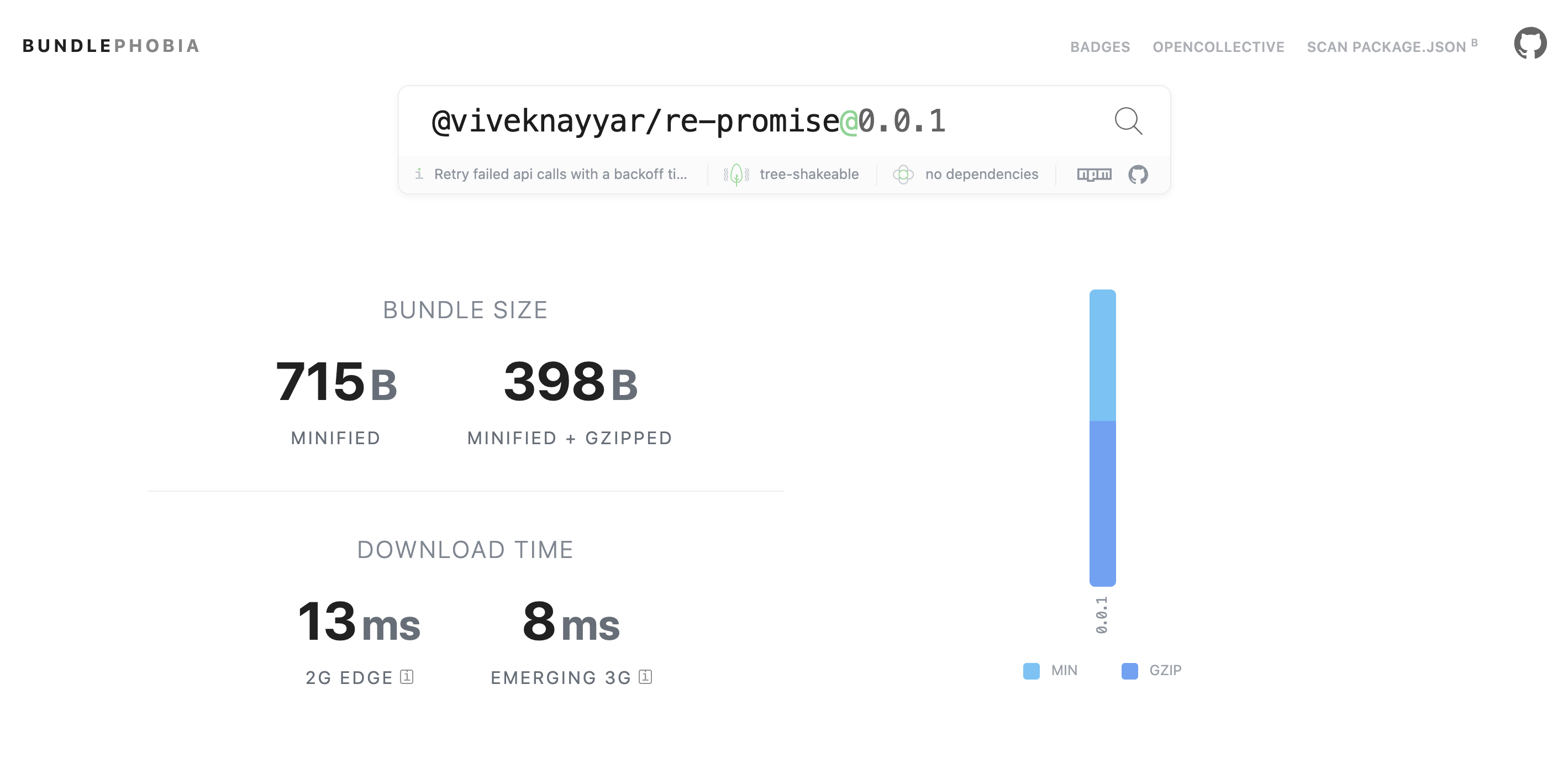Click the search magnifier icon
The width and height of the screenshot is (1568, 758).
pos(1128,121)
